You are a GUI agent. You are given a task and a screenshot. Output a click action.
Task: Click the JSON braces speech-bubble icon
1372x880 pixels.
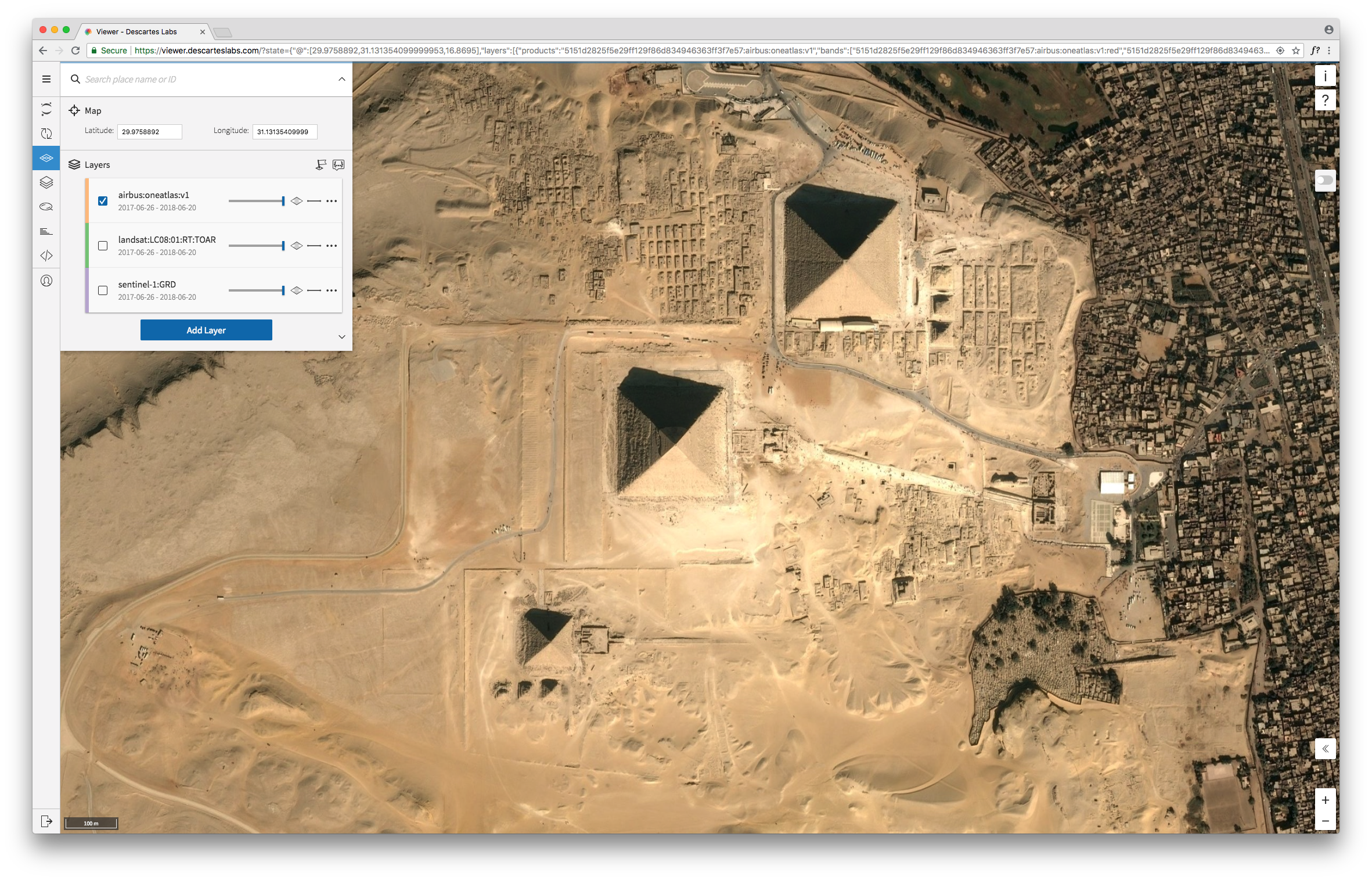(339, 165)
